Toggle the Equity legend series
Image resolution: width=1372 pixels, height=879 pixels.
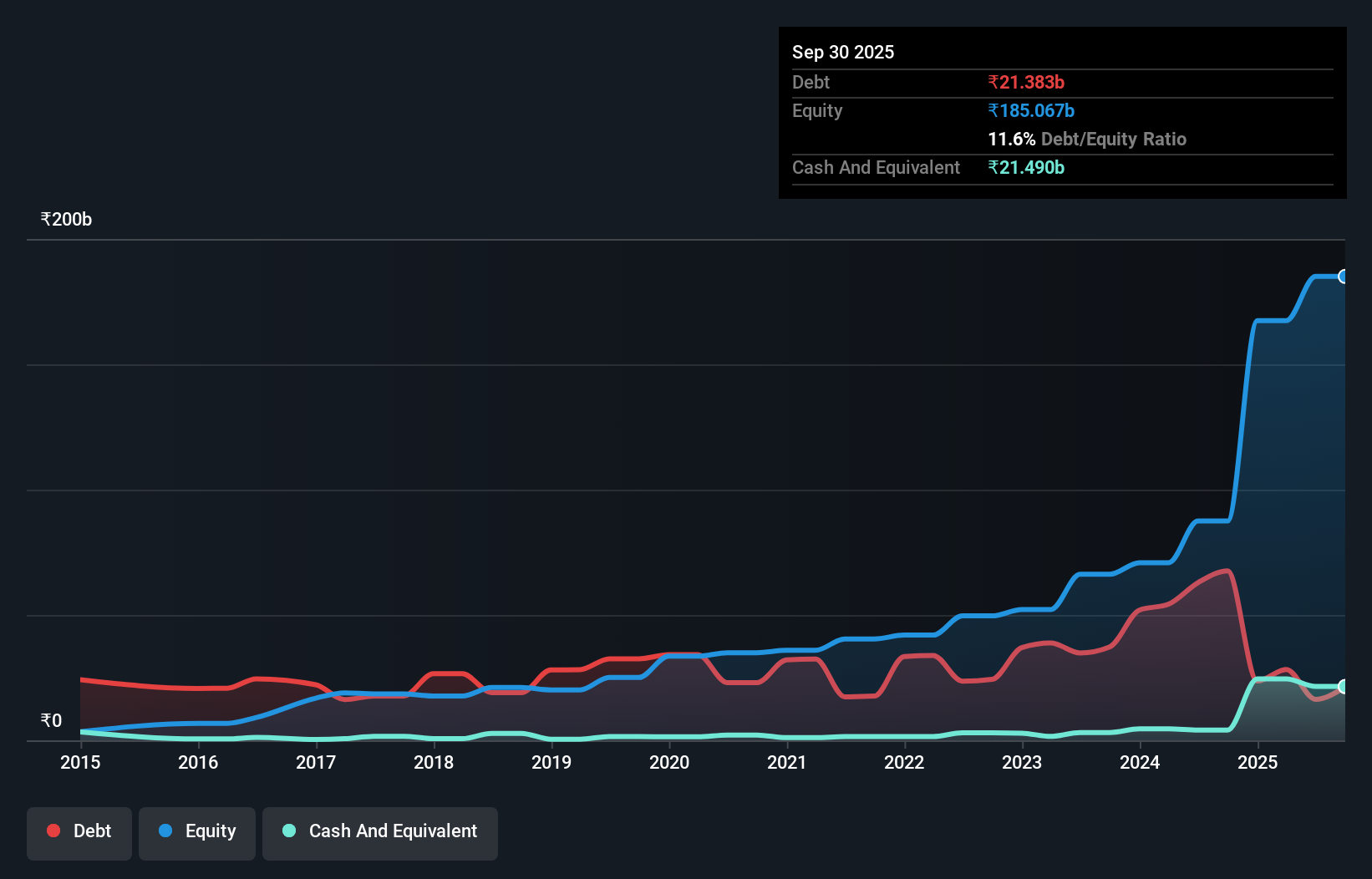click(197, 833)
